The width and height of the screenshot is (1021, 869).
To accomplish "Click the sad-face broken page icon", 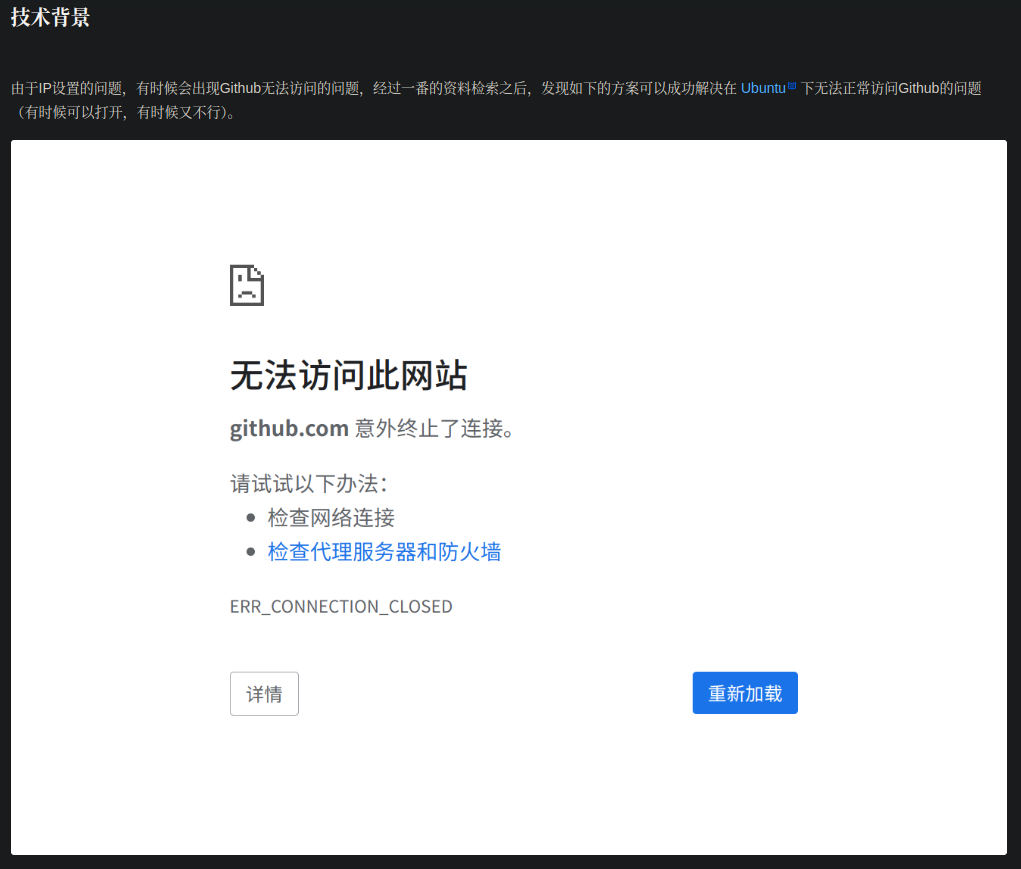I will coord(246,285).
